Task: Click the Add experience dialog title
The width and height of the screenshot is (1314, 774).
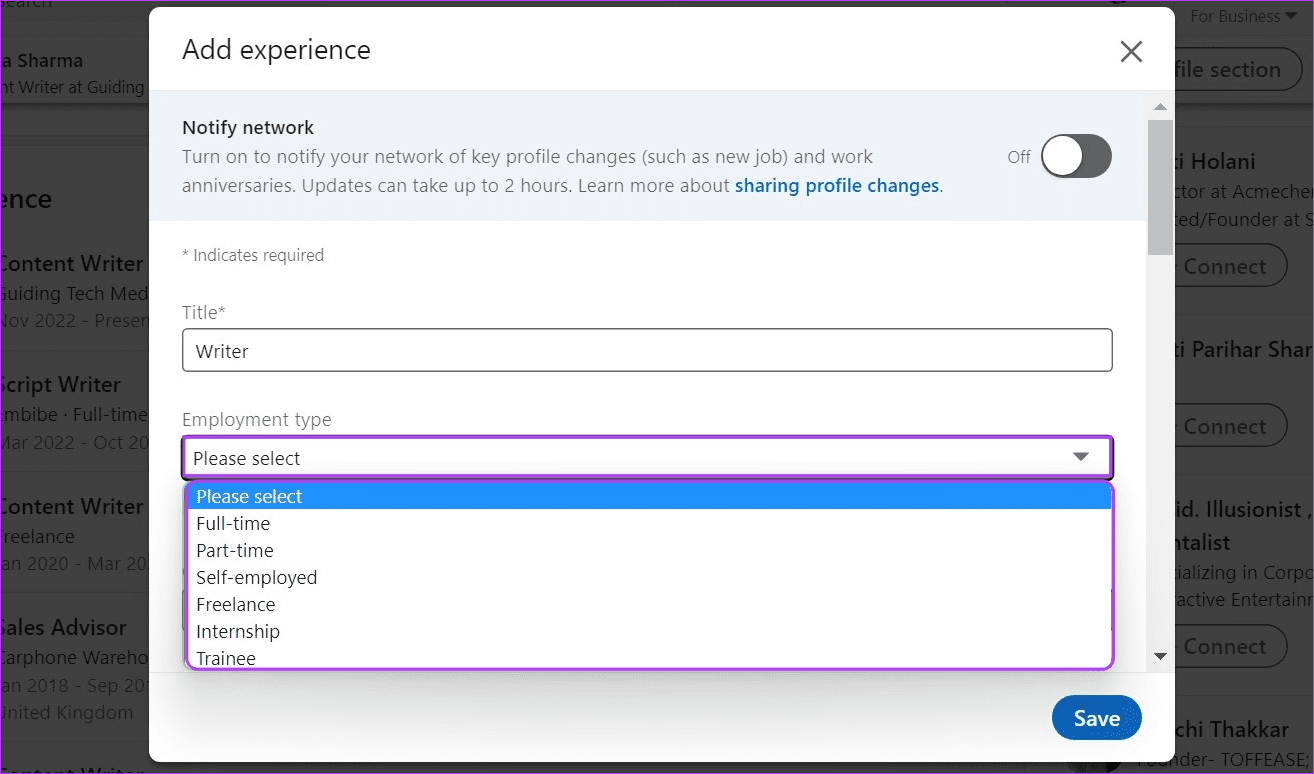Action: click(x=276, y=50)
